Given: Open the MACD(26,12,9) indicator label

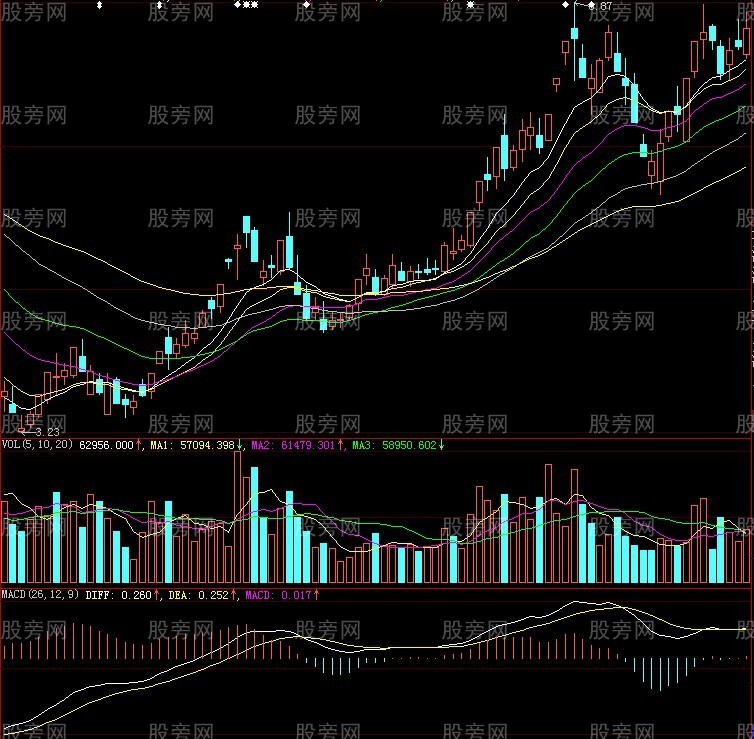Looking at the screenshot, I should pos(40,594).
